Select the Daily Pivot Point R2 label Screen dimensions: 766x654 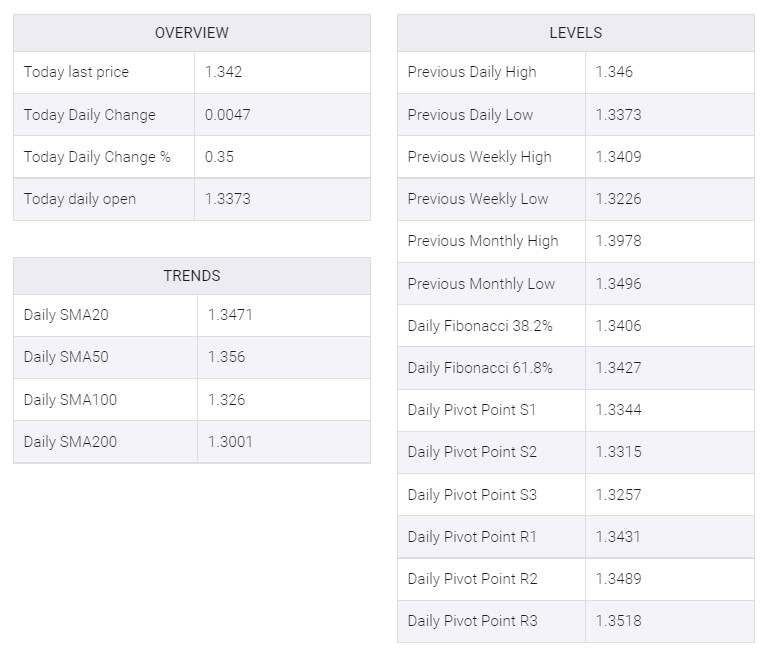click(473, 579)
